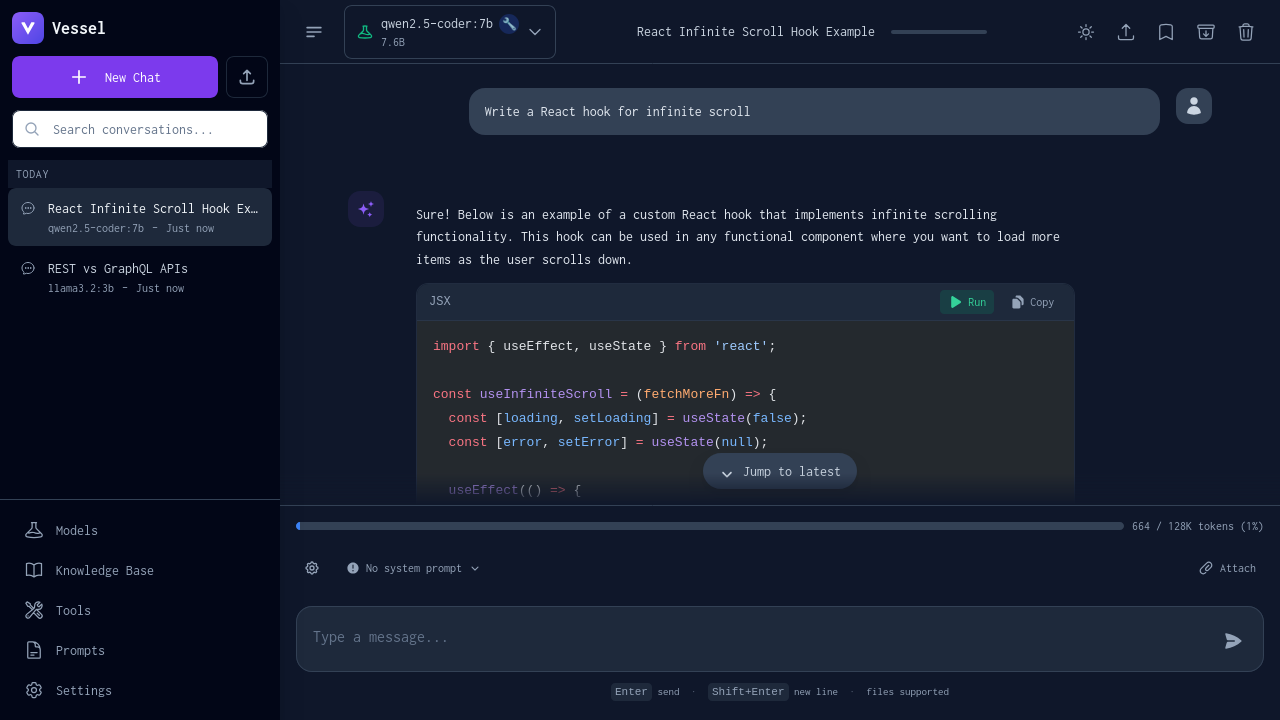This screenshot has height=720, width=1280.
Task: Open chat settings via the gear icon
Action: [312, 568]
